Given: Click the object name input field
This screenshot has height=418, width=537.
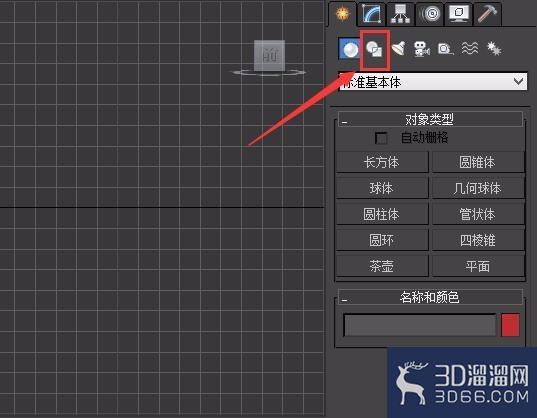Looking at the screenshot, I should tap(420, 325).
